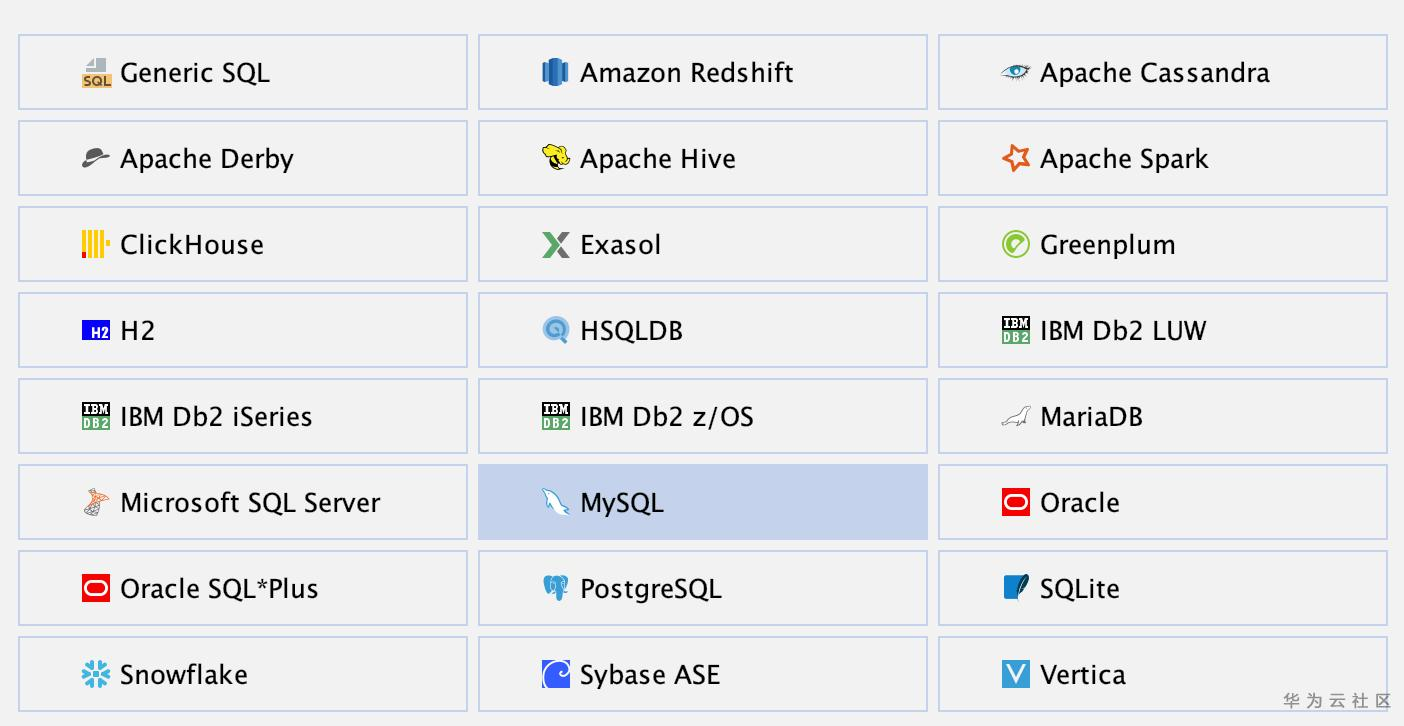Click the MySQL dolphin icon
The width and height of the screenshot is (1404, 726).
tap(555, 502)
